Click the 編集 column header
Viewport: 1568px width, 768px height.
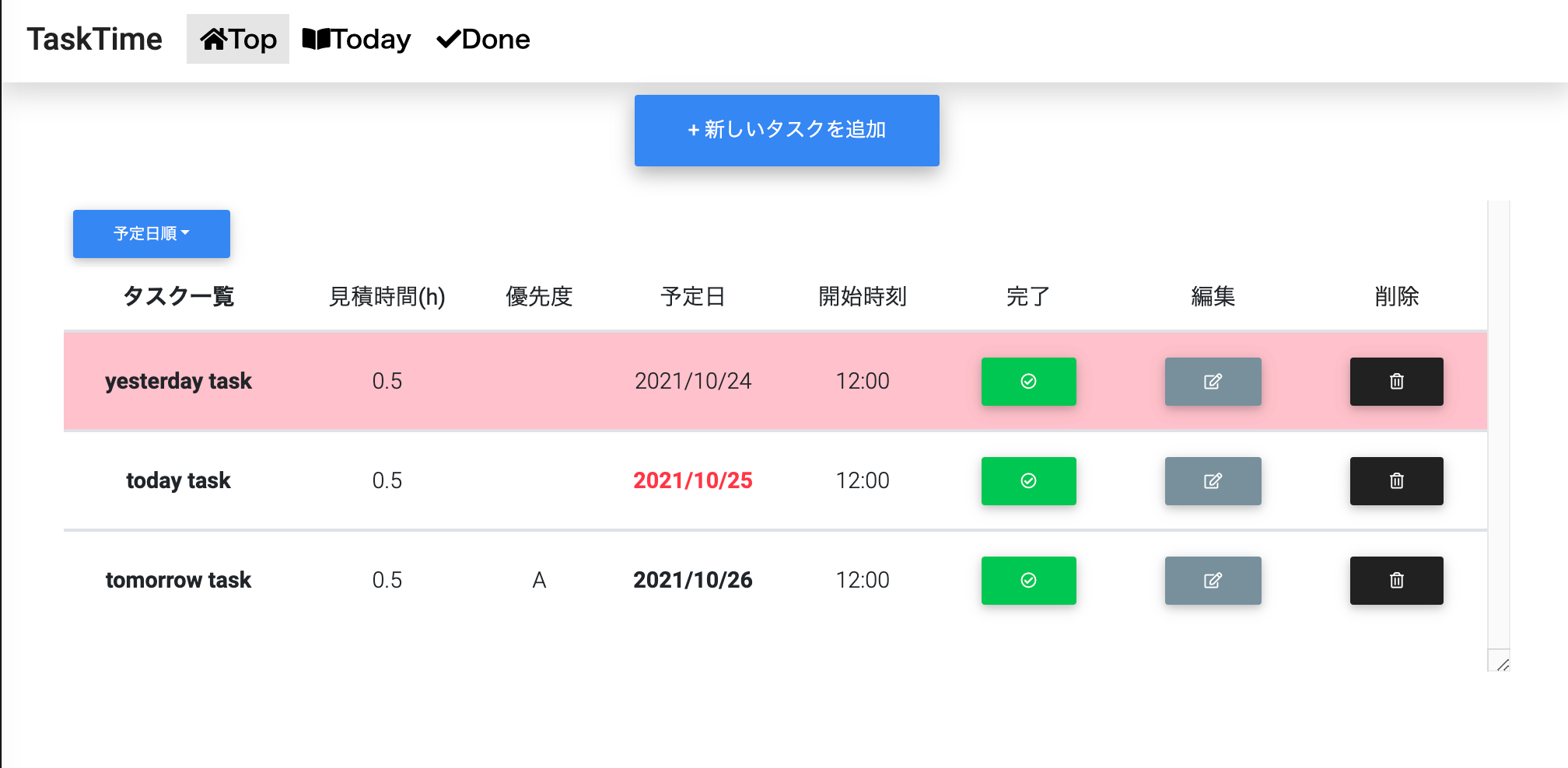pos(1213,297)
